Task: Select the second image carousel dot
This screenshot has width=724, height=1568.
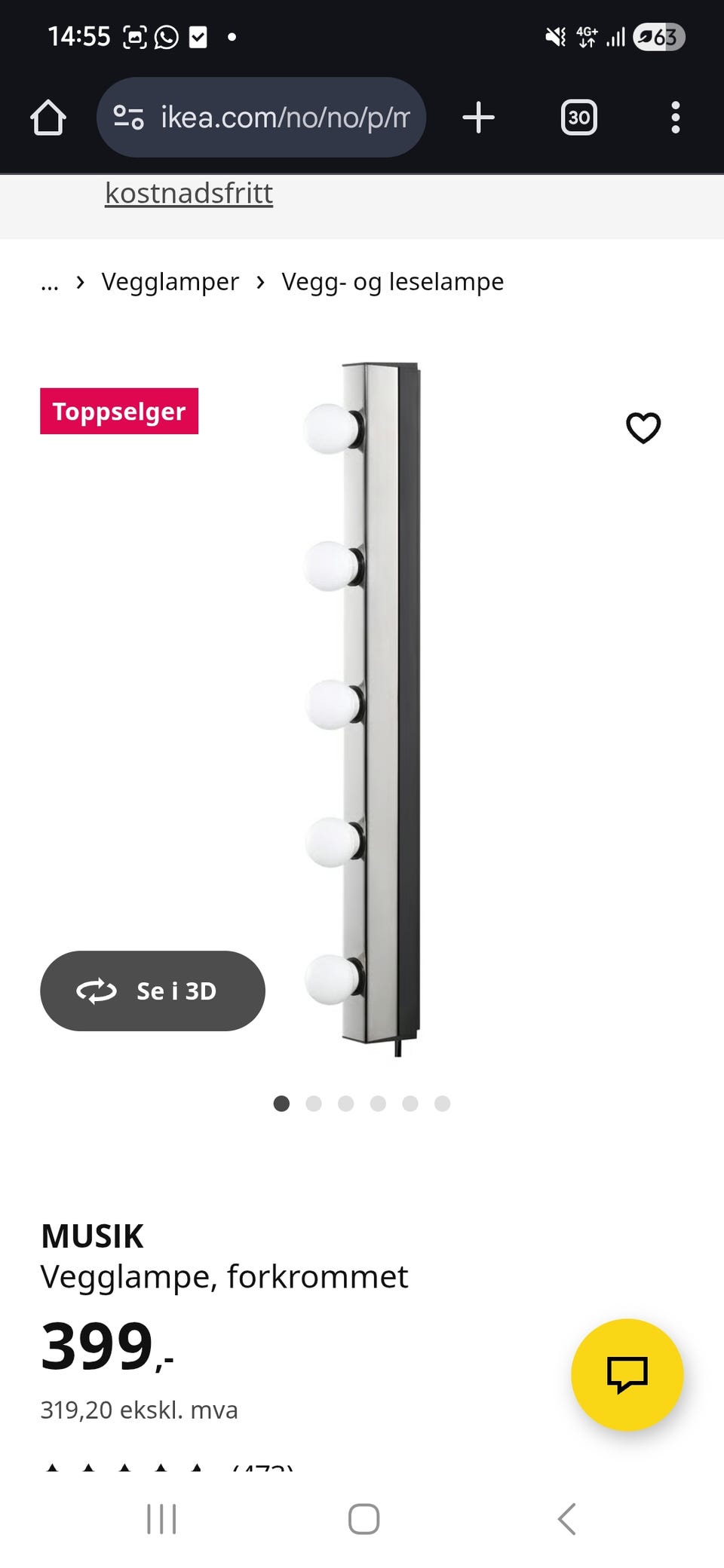Action: [314, 1104]
